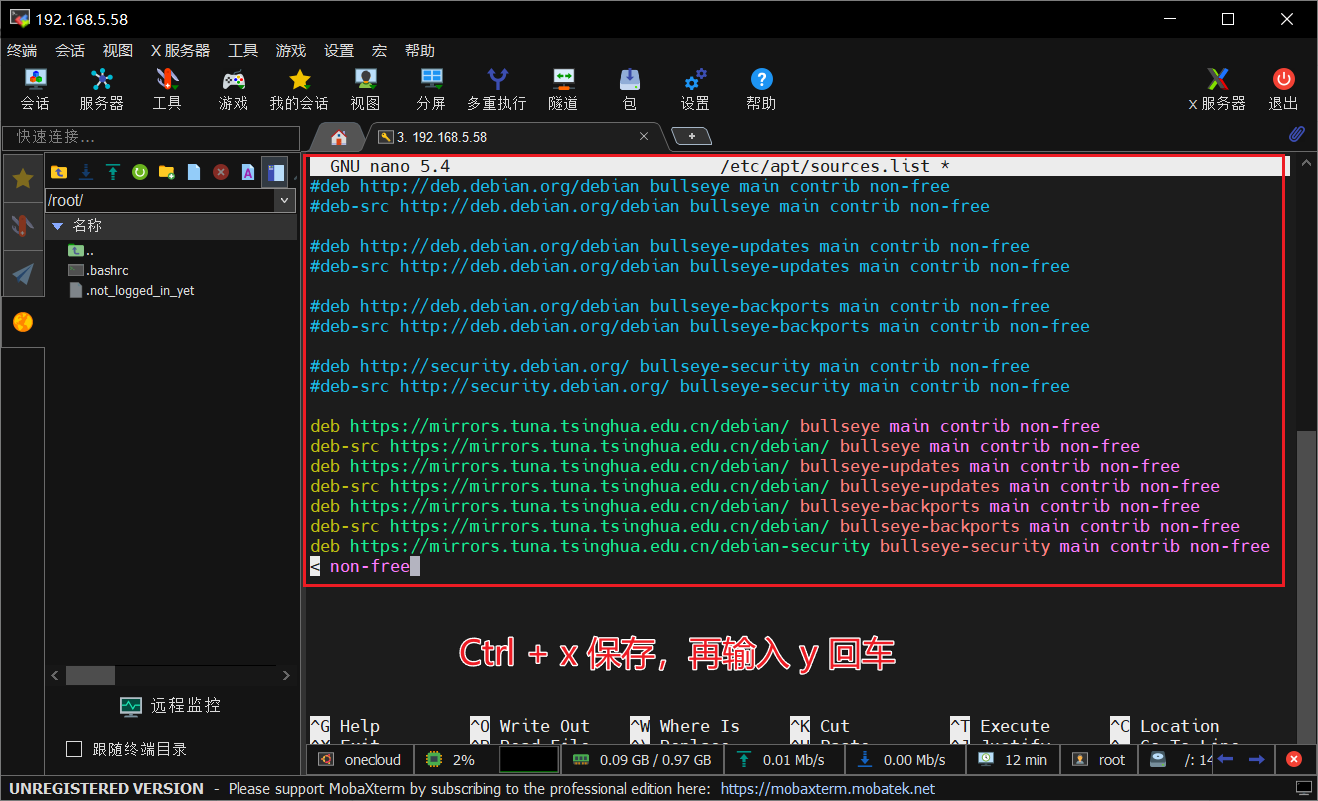
Task: Open the 宏 menu
Action: [x=379, y=50]
